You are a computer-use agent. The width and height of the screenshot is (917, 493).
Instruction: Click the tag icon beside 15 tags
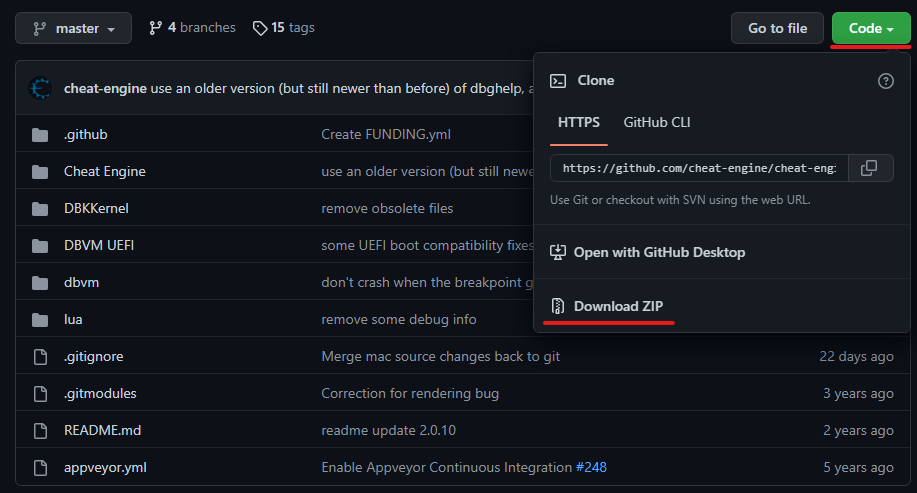point(260,28)
